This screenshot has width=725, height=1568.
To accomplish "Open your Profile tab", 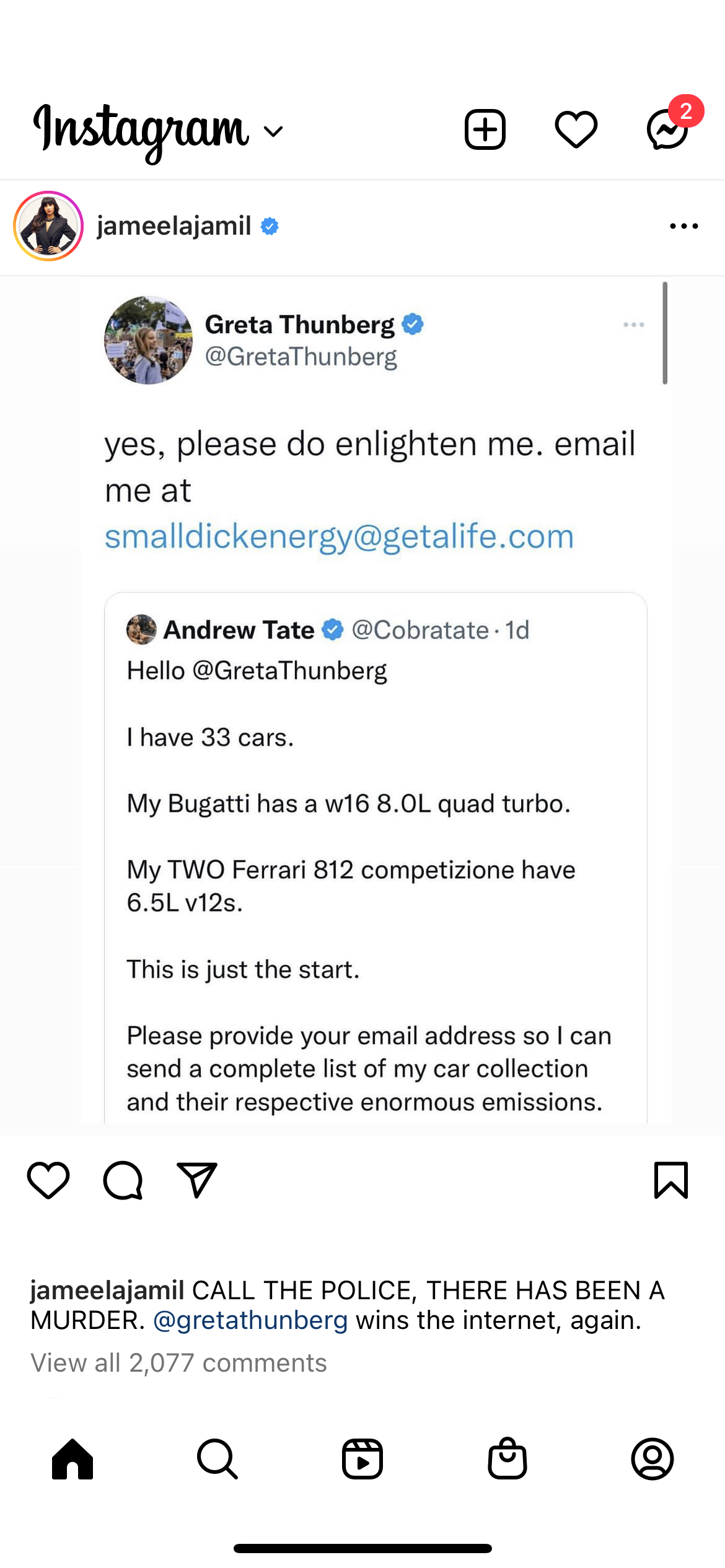I will [652, 1459].
